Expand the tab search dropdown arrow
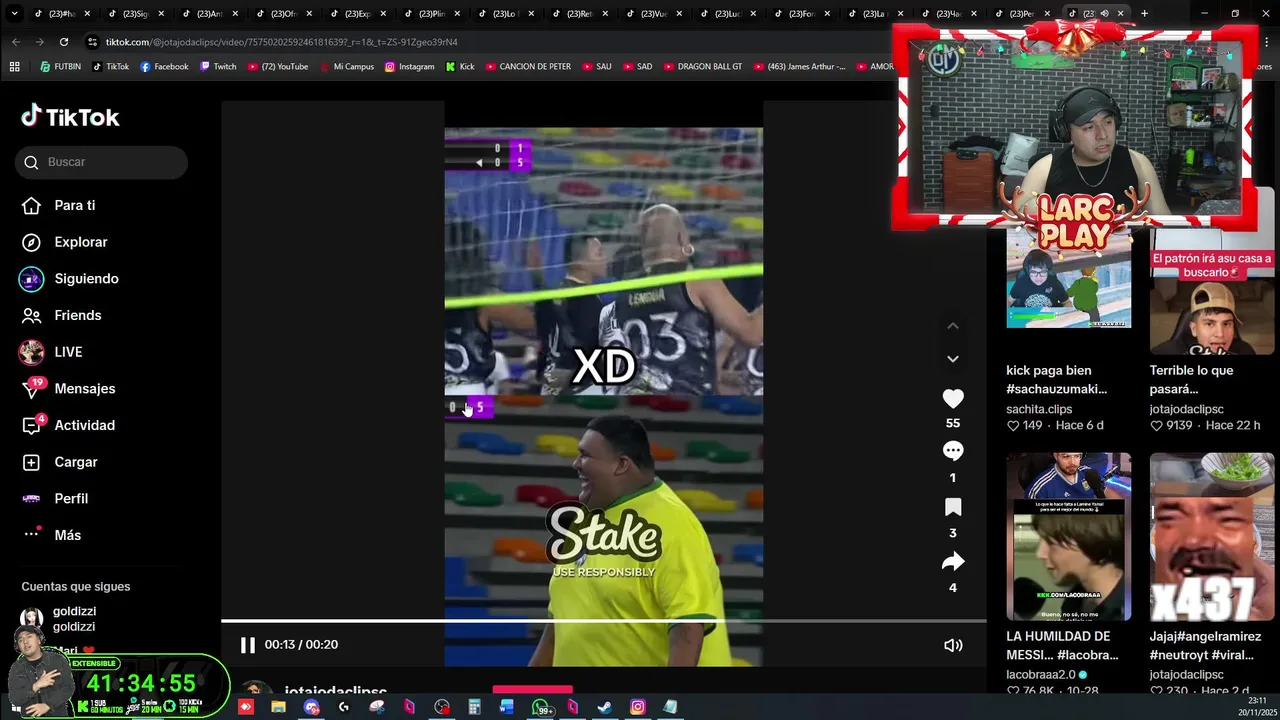This screenshot has height=720, width=1280. click(14, 13)
